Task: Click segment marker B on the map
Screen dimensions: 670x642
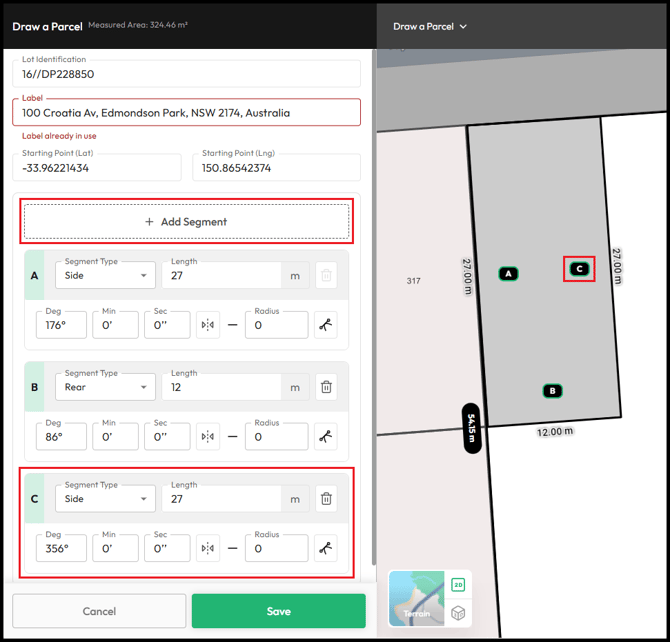Action: 551,391
